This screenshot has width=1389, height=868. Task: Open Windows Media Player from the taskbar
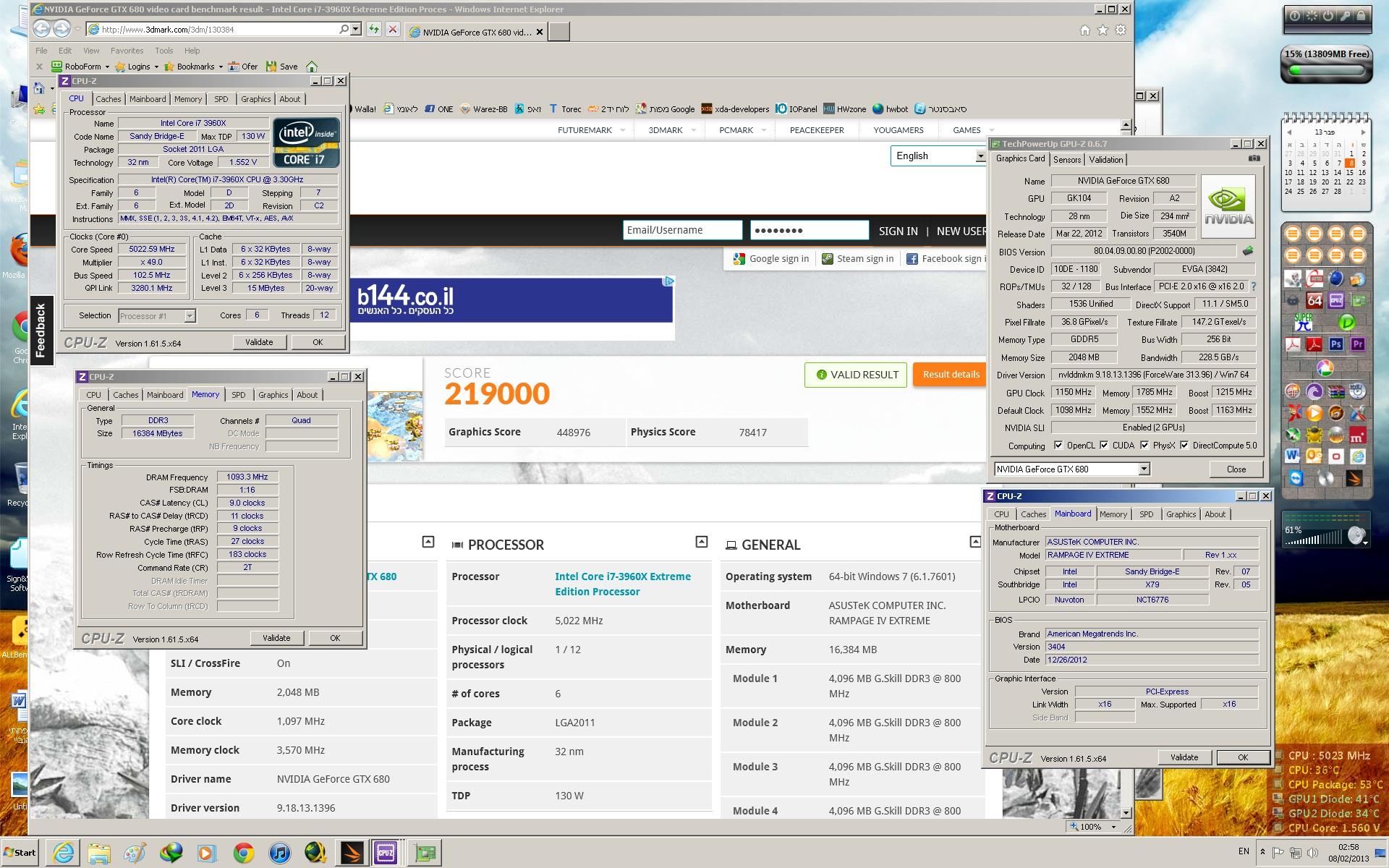pos(206,853)
